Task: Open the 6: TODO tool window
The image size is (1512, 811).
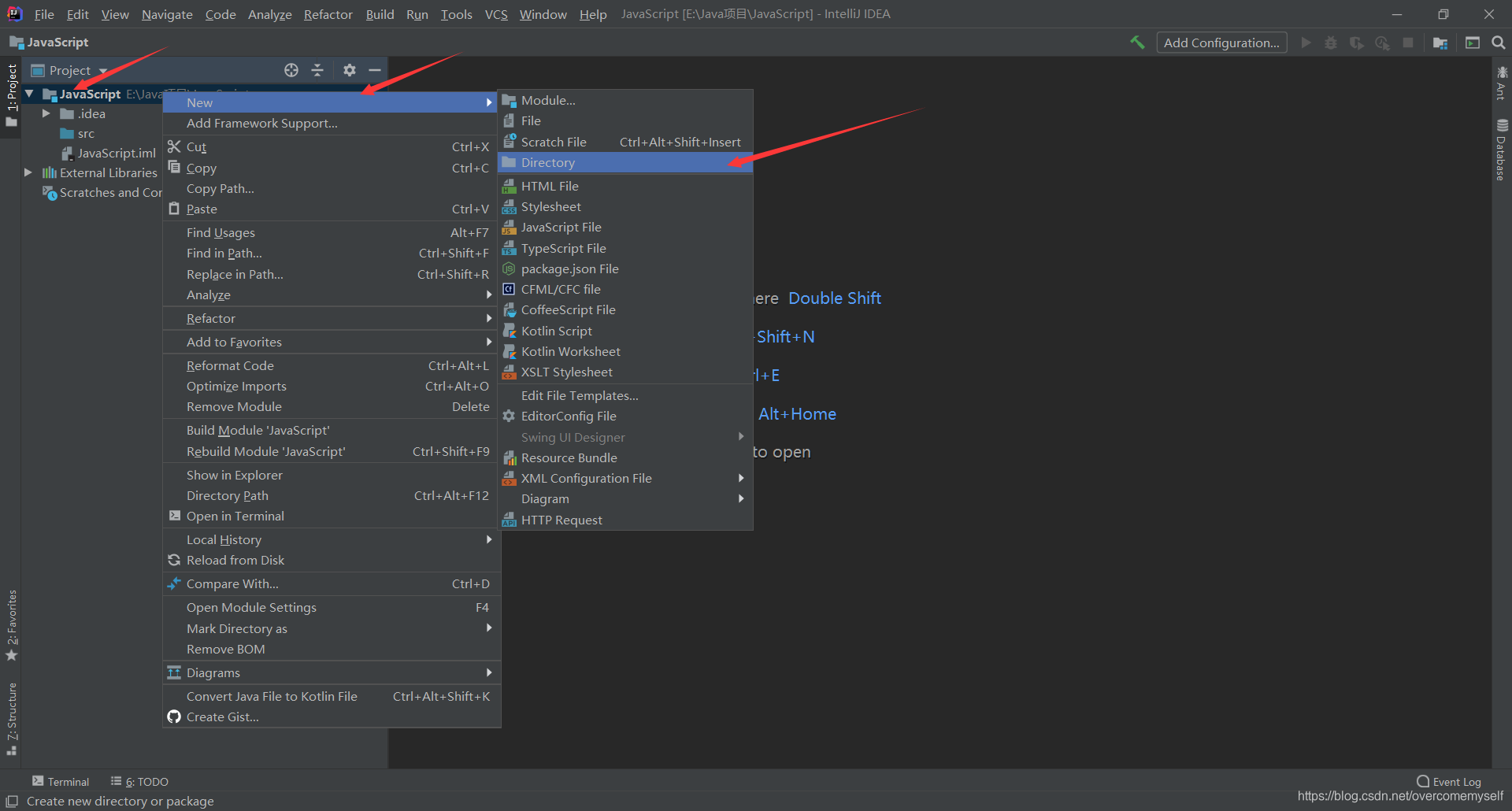Action: pyautogui.click(x=139, y=781)
